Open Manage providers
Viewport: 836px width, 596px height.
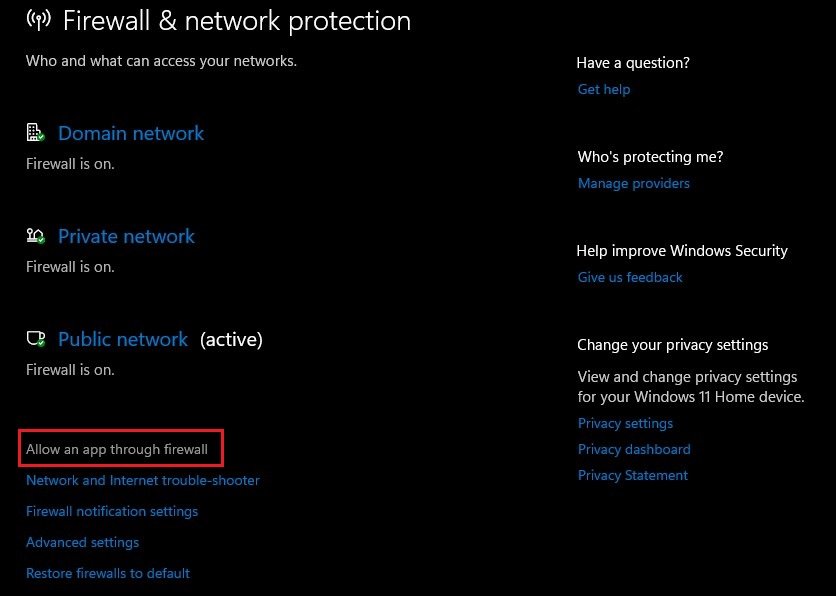pyautogui.click(x=634, y=183)
